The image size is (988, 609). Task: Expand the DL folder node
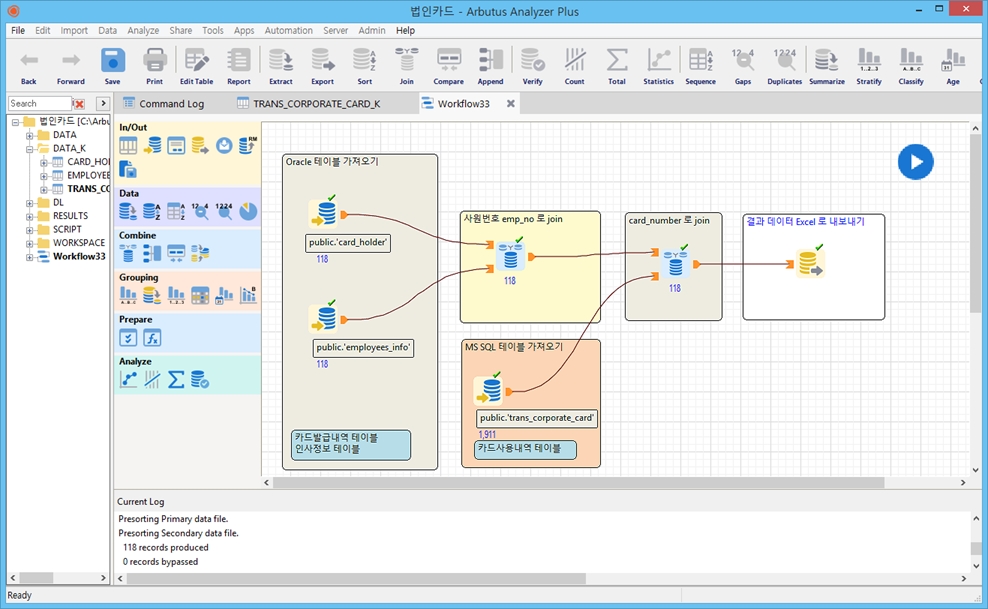pos(30,203)
